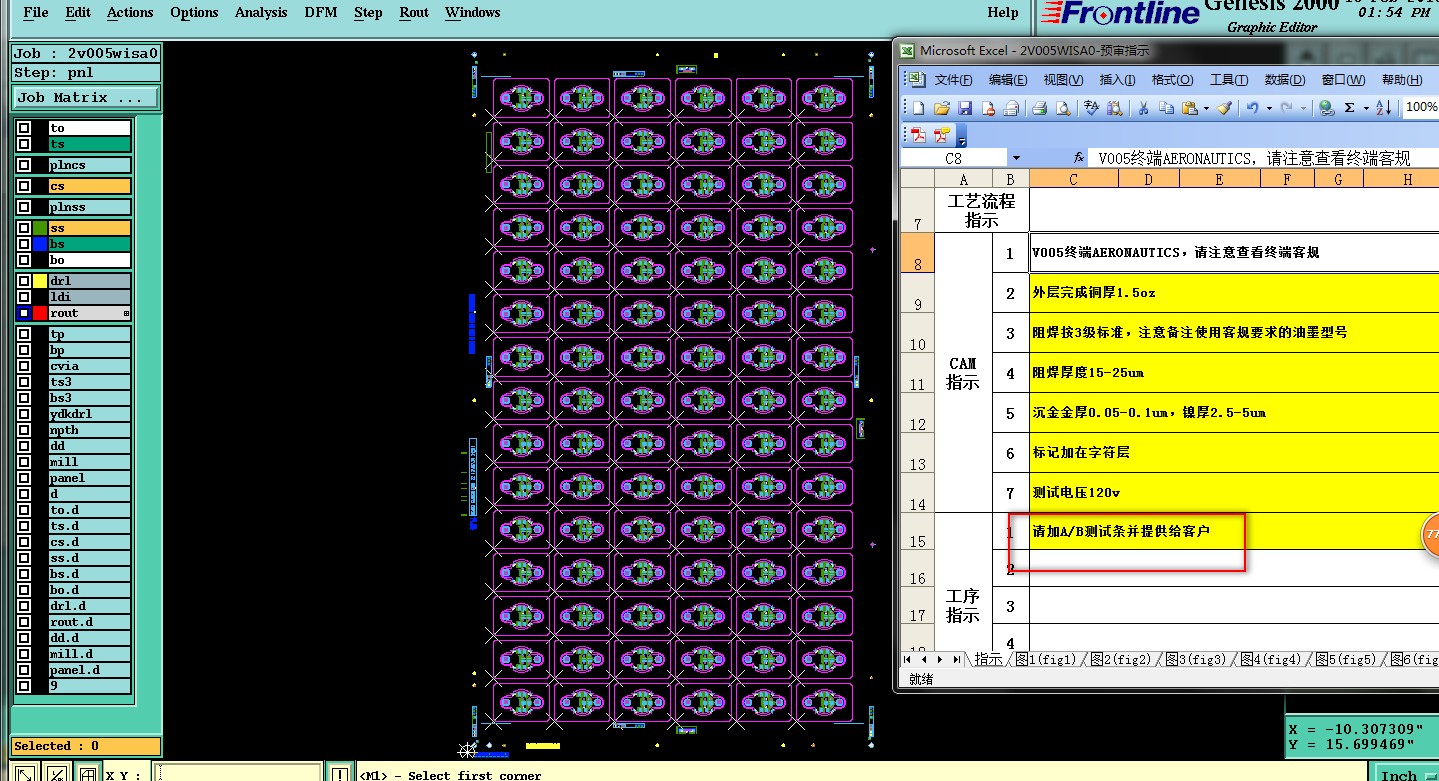Viewport: 1439px width, 781px height.
Task: Click the exclamation mark icon in Genesis status bar
Action: coord(340,773)
